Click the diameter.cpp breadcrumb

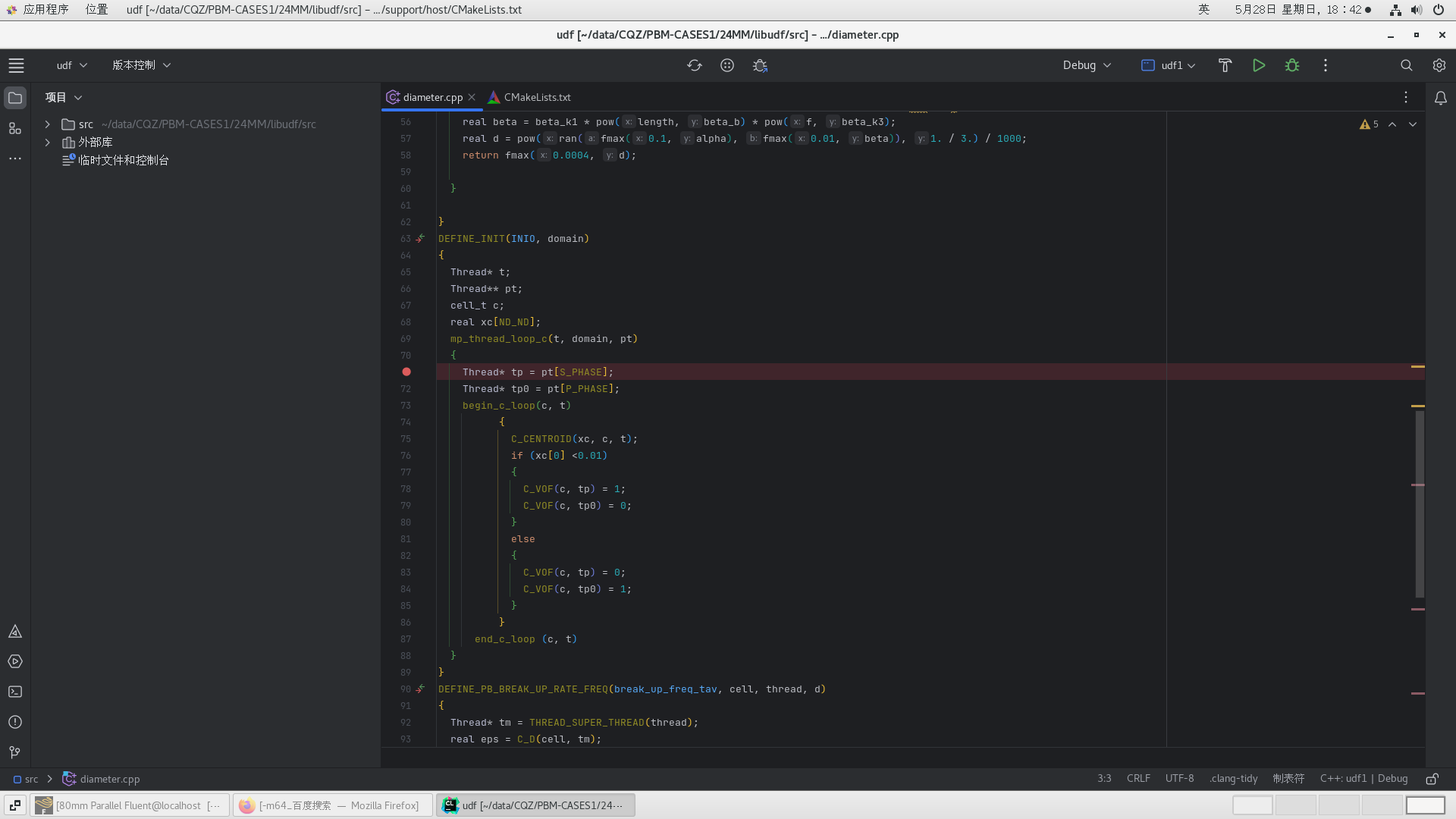pos(101,779)
